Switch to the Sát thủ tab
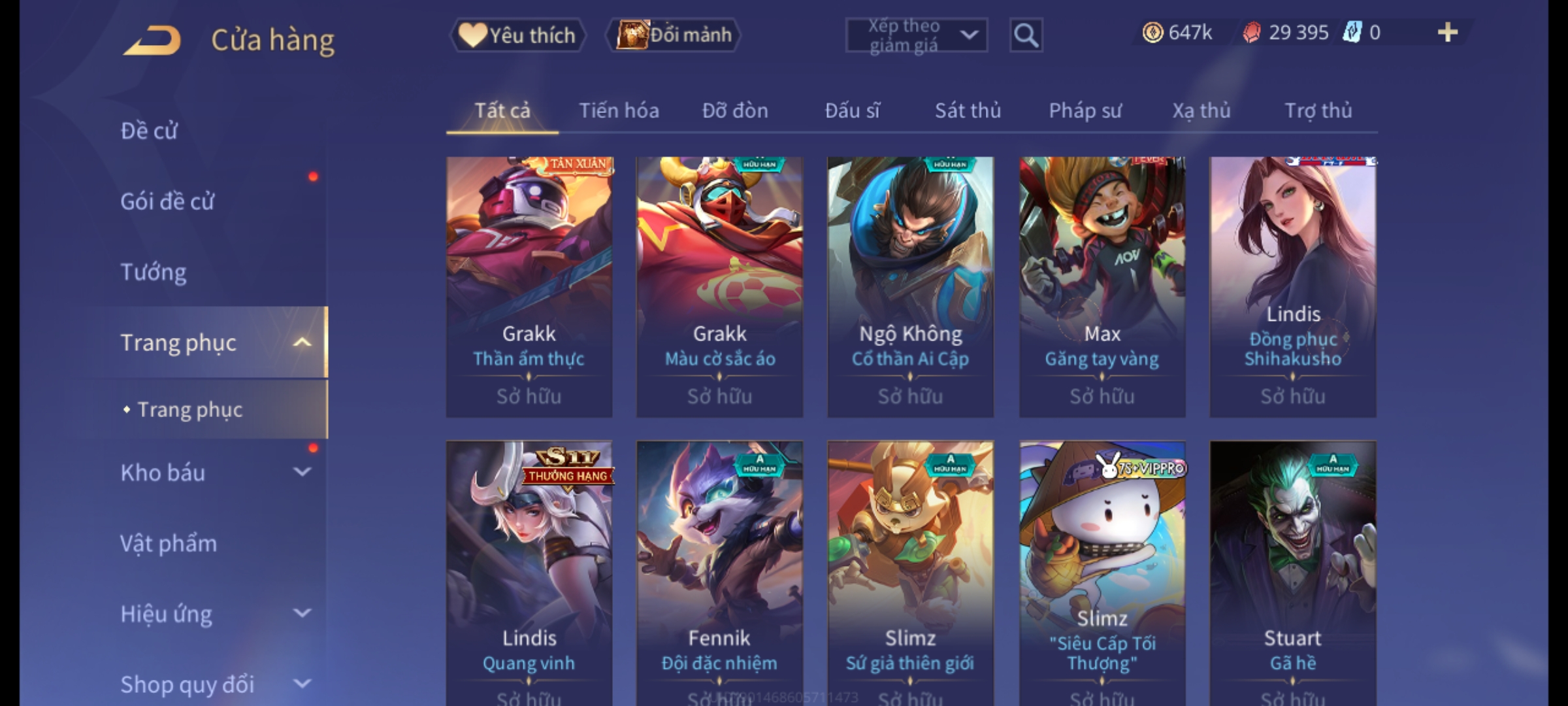Image resolution: width=1568 pixels, height=706 pixels. [968, 110]
